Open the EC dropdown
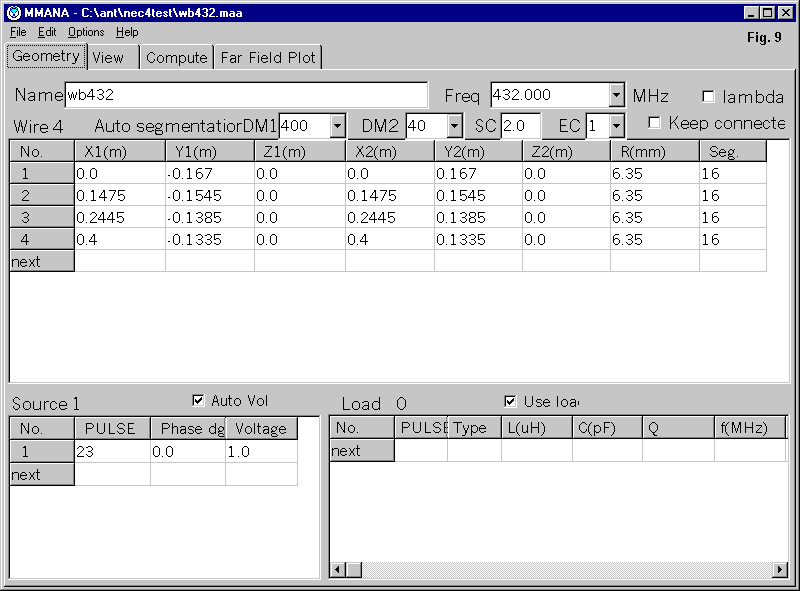 tap(616, 126)
